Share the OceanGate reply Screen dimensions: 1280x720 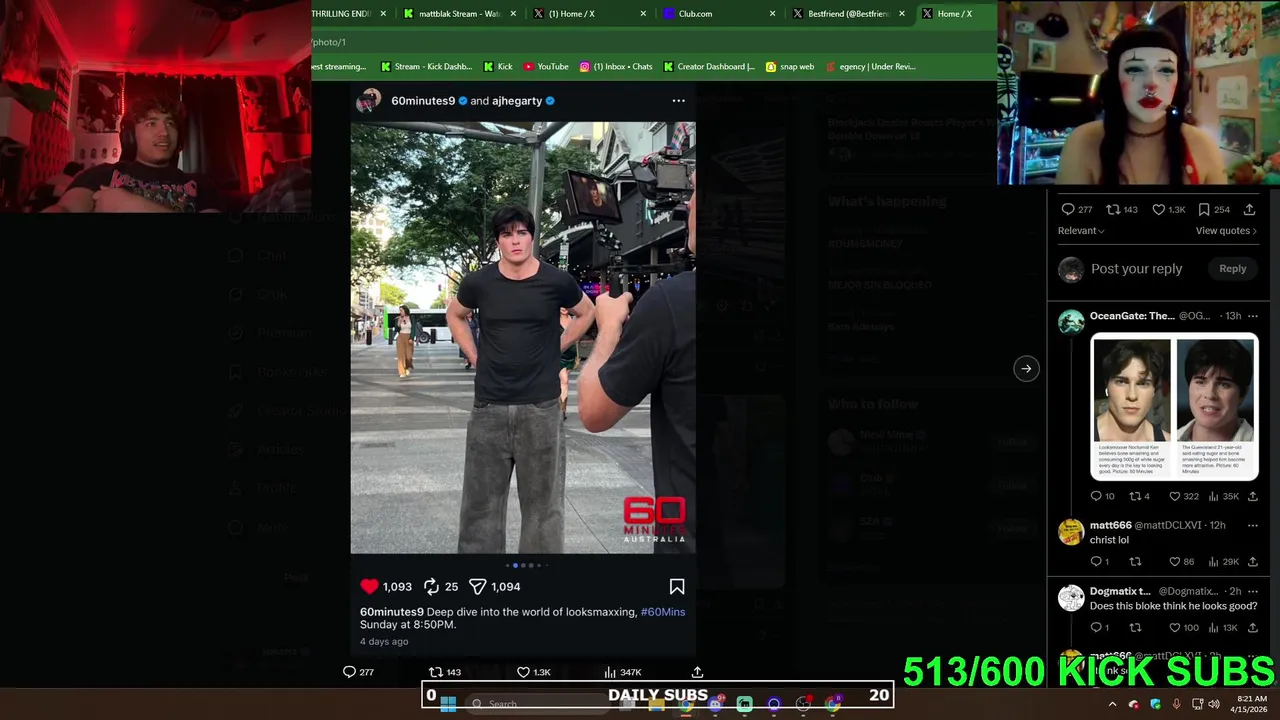pos(1252,496)
